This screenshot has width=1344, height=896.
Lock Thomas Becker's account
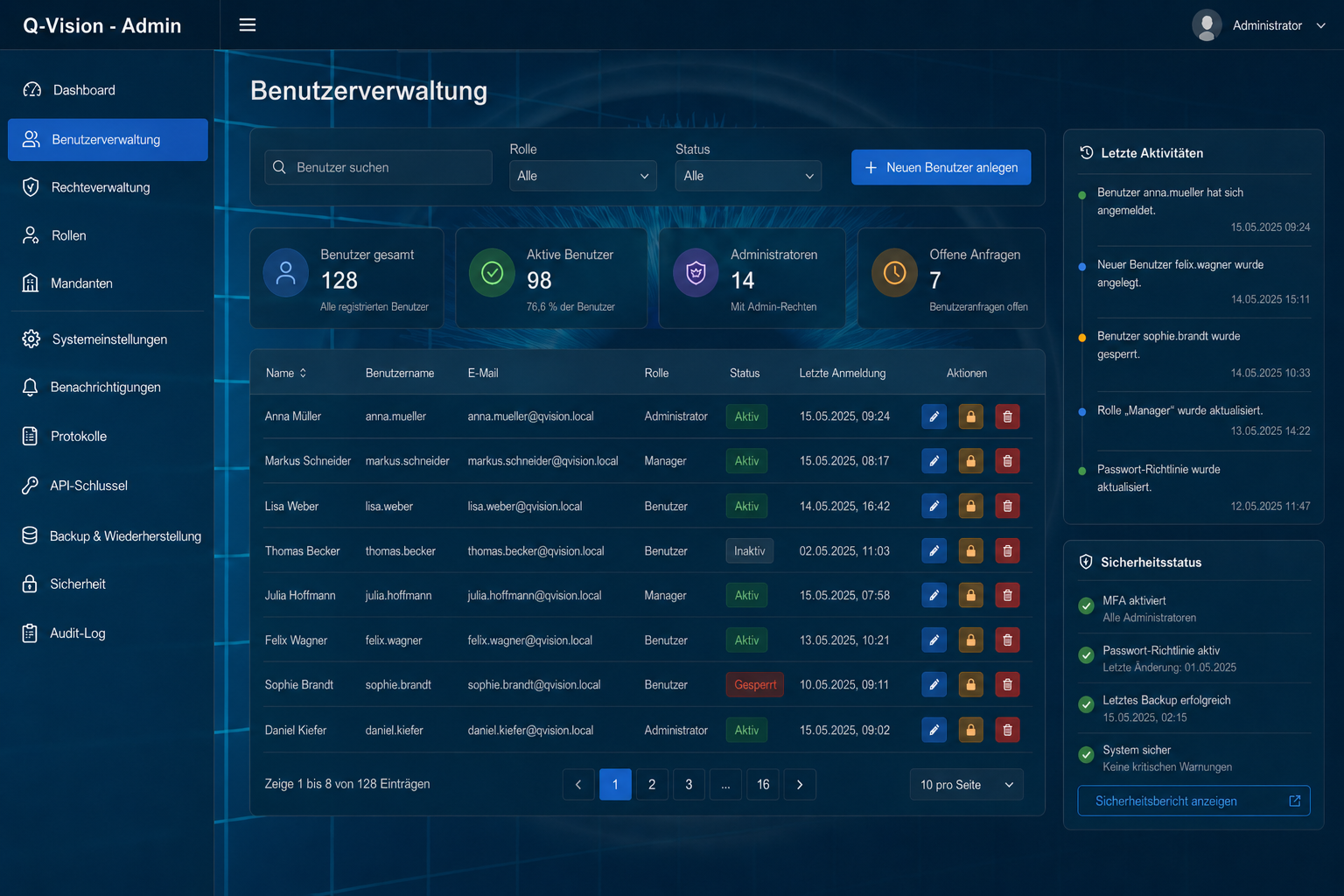tap(970, 550)
